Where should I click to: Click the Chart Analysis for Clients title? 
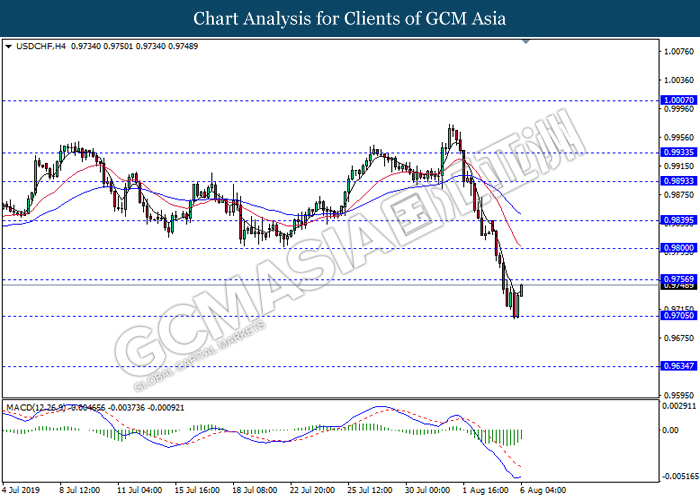[350, 18]
